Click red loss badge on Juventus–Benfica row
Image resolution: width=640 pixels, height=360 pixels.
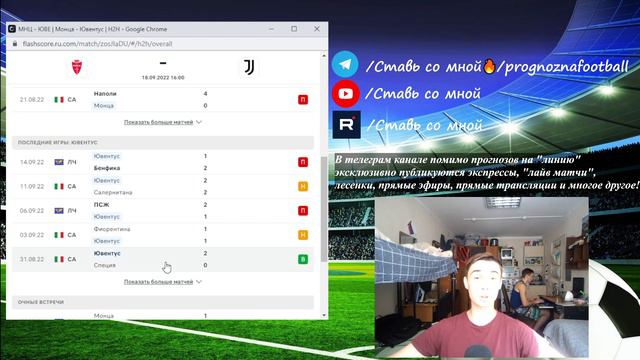[303, 162]
